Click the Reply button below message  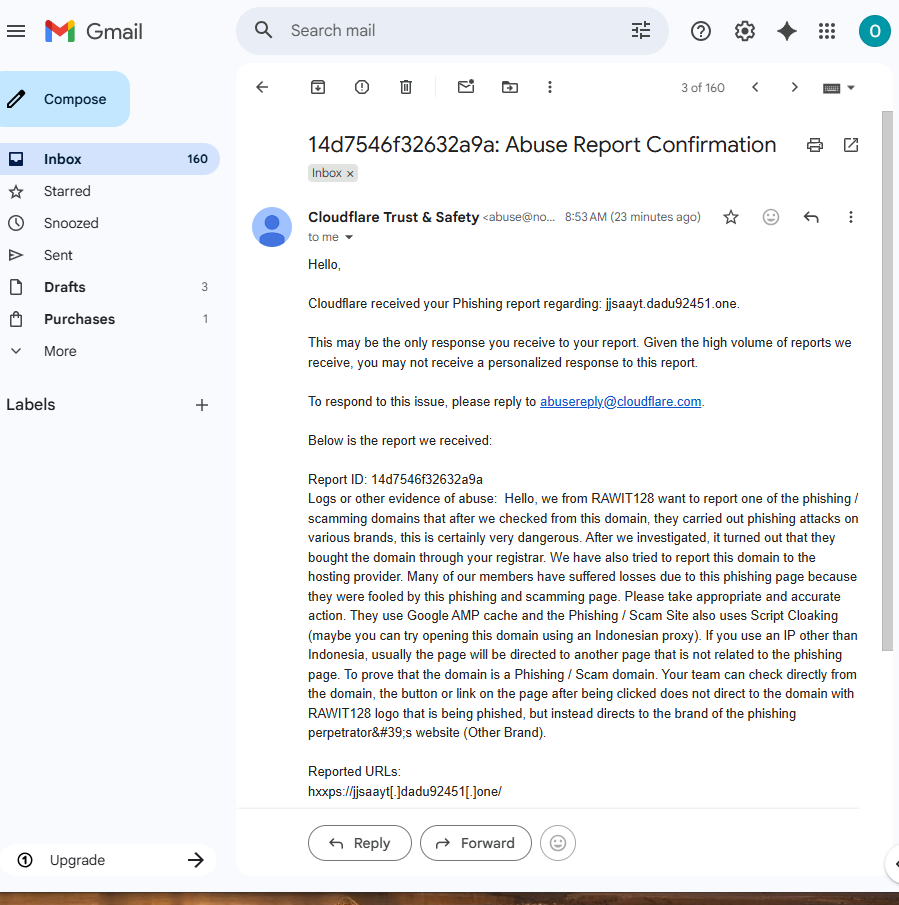point(359,843)
